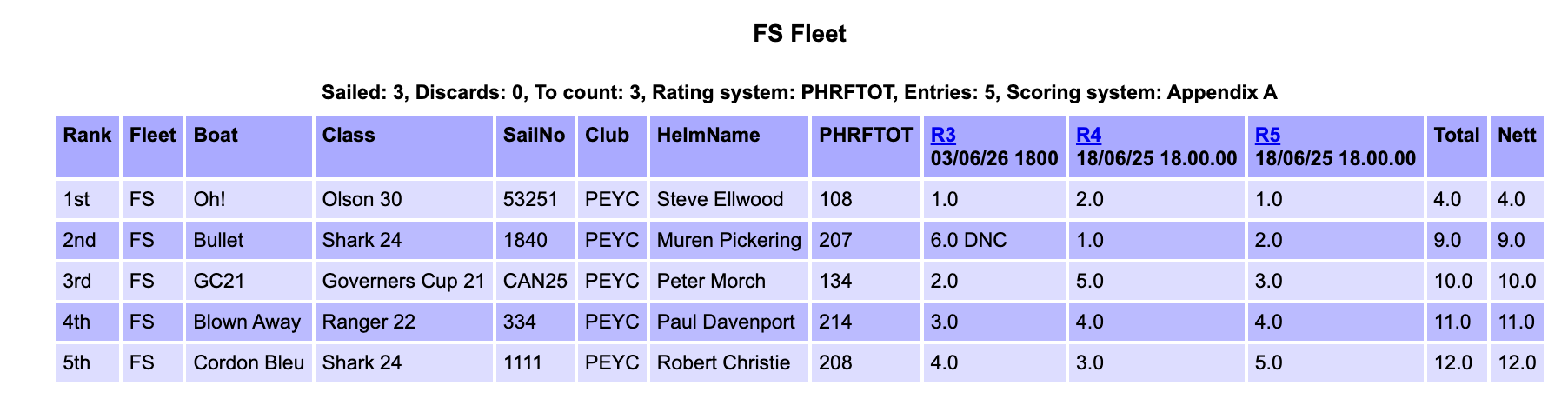
Task: Click helm name Robert Christie
Action: [x=723, y=362]
